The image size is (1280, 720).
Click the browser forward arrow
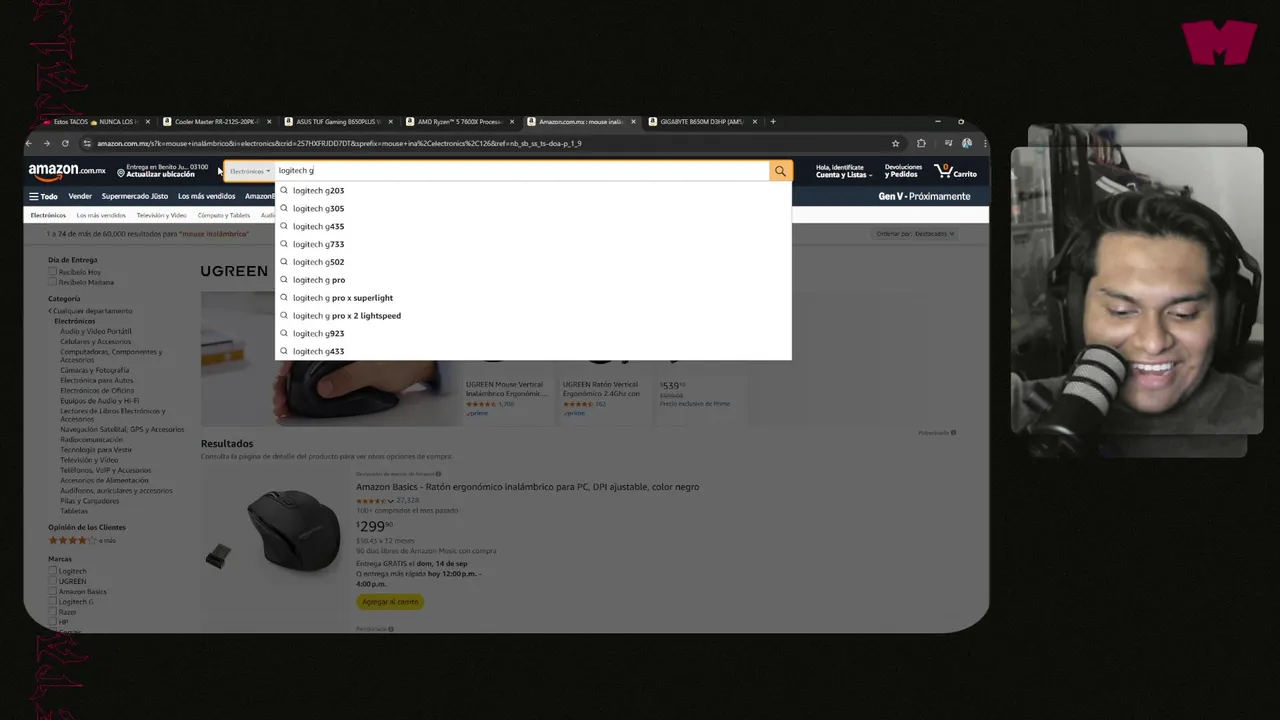pyautogui.click(x=46, y=144)
